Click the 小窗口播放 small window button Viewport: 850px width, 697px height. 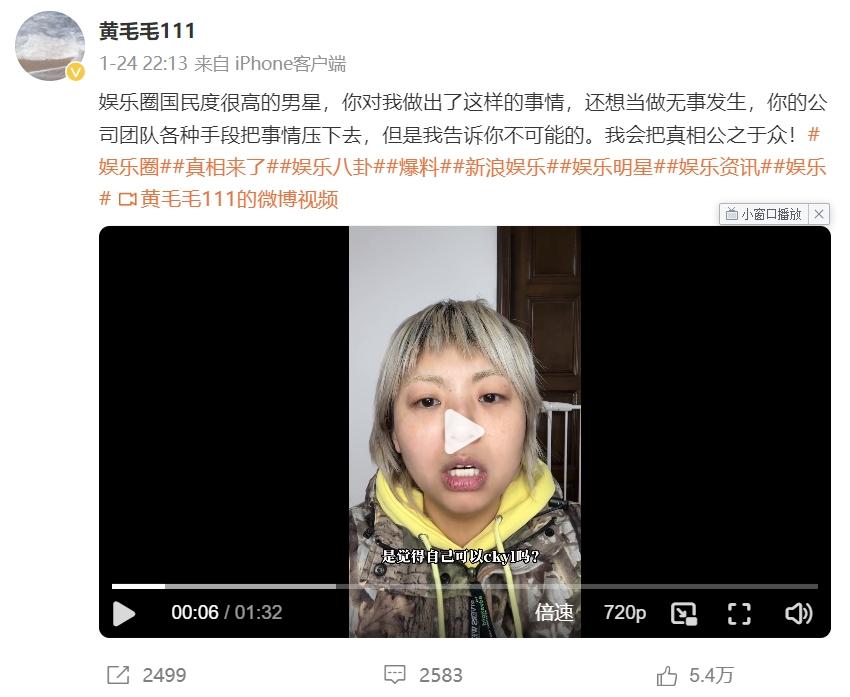(x=764, y=214)
